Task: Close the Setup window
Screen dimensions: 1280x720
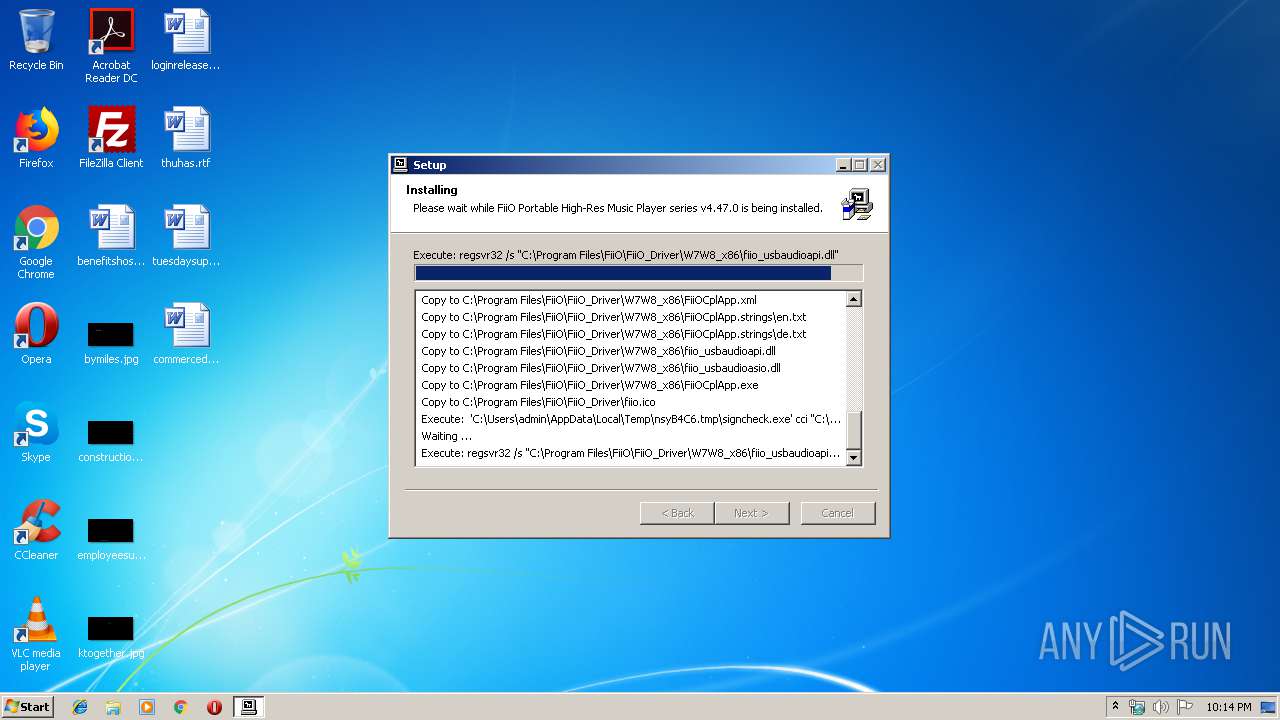Action: pos(877,165)
